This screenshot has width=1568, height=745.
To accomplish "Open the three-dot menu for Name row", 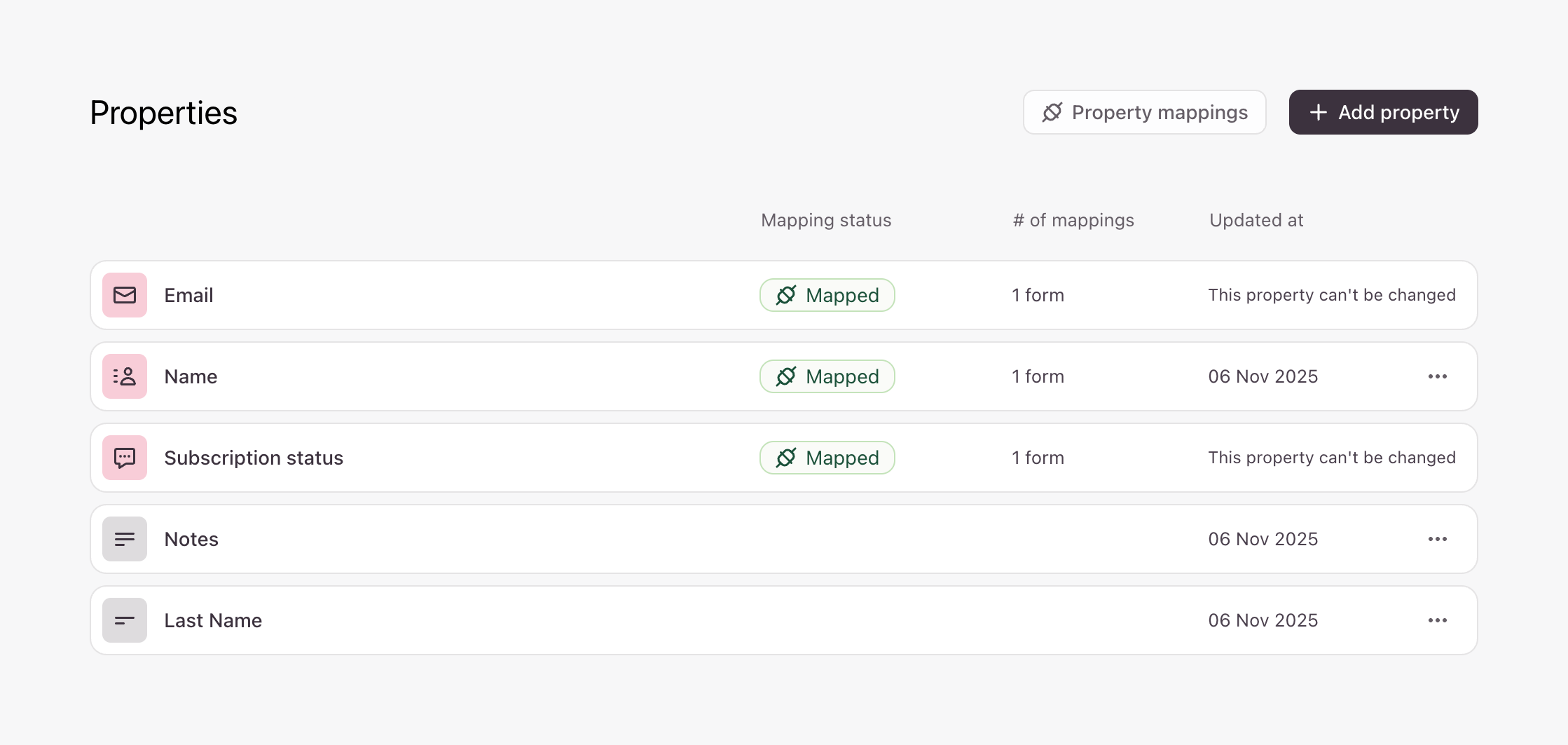I will (1437, 376).
